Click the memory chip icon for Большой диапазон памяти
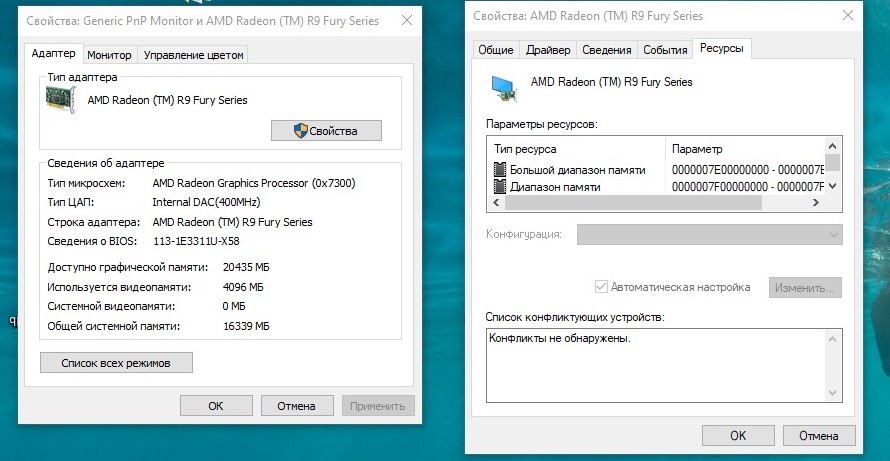Viewport: 890px width, 461px height. click(500, 170)
